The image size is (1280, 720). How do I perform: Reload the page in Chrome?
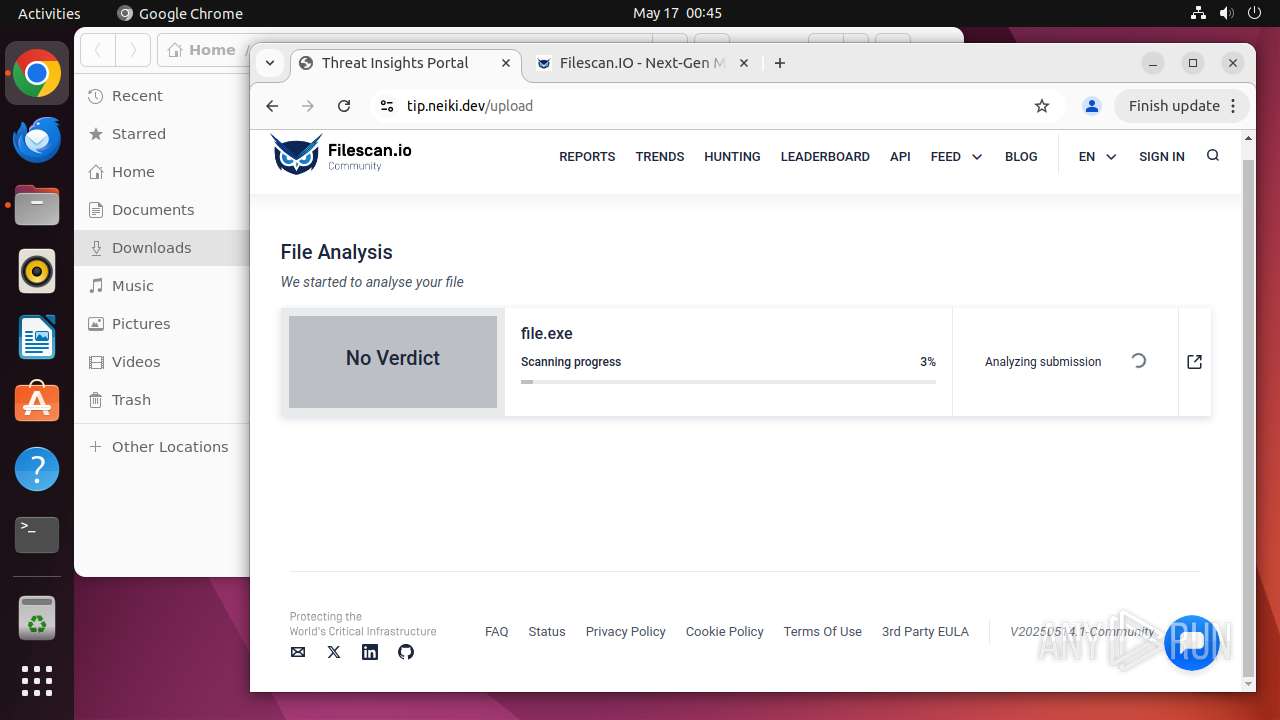coord(344,106)
